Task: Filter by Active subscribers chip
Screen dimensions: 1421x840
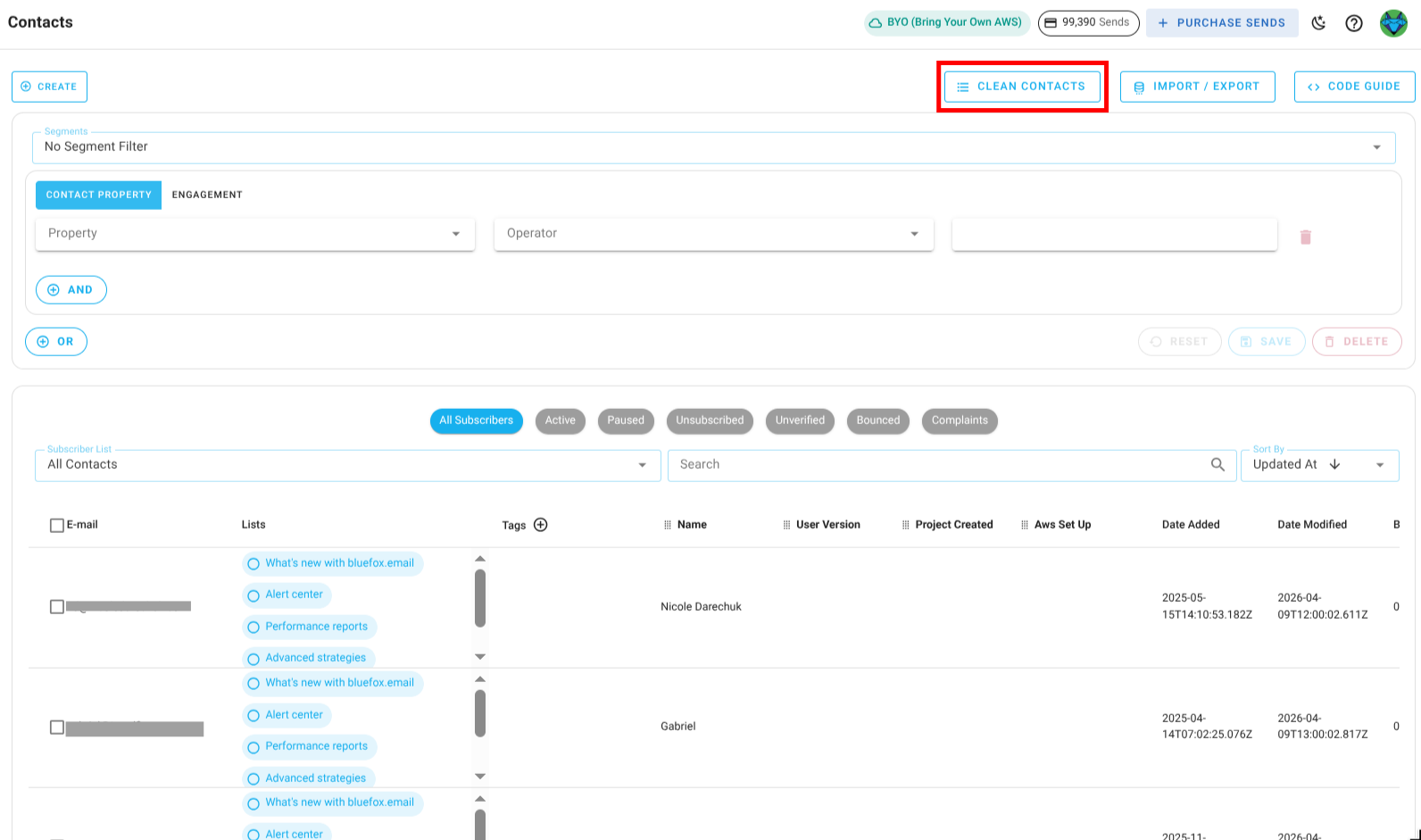Action: [561, 420]
